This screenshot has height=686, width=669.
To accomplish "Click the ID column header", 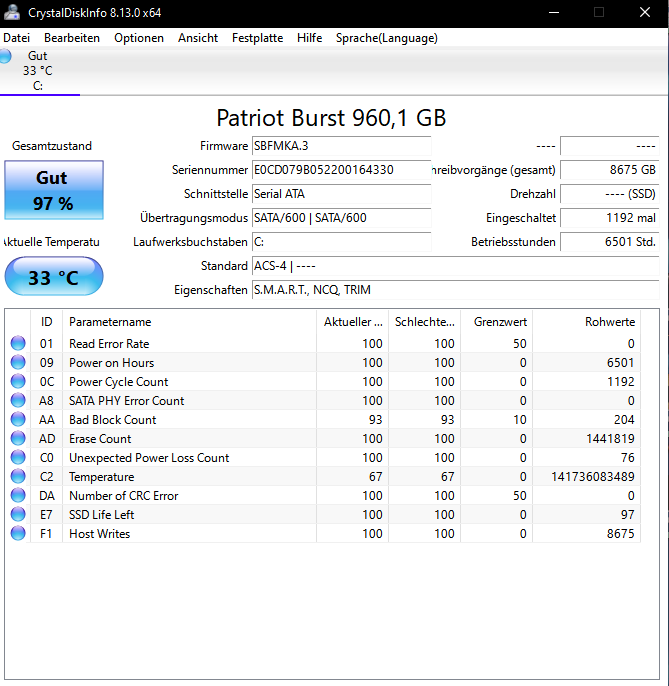I will click(x=46, y=322).
